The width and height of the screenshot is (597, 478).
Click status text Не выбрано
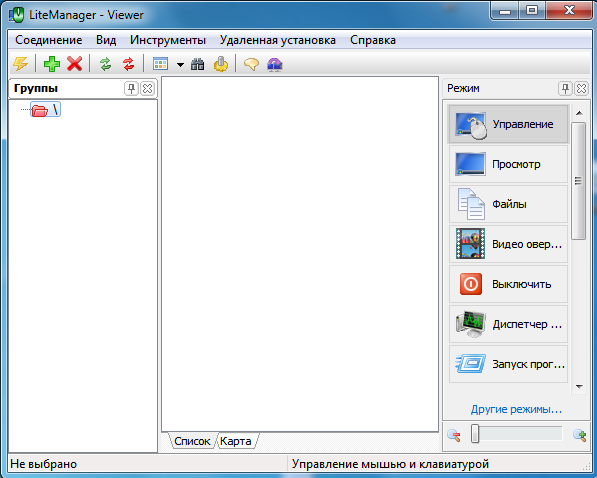pyautogui.click(x=43, y=464)
